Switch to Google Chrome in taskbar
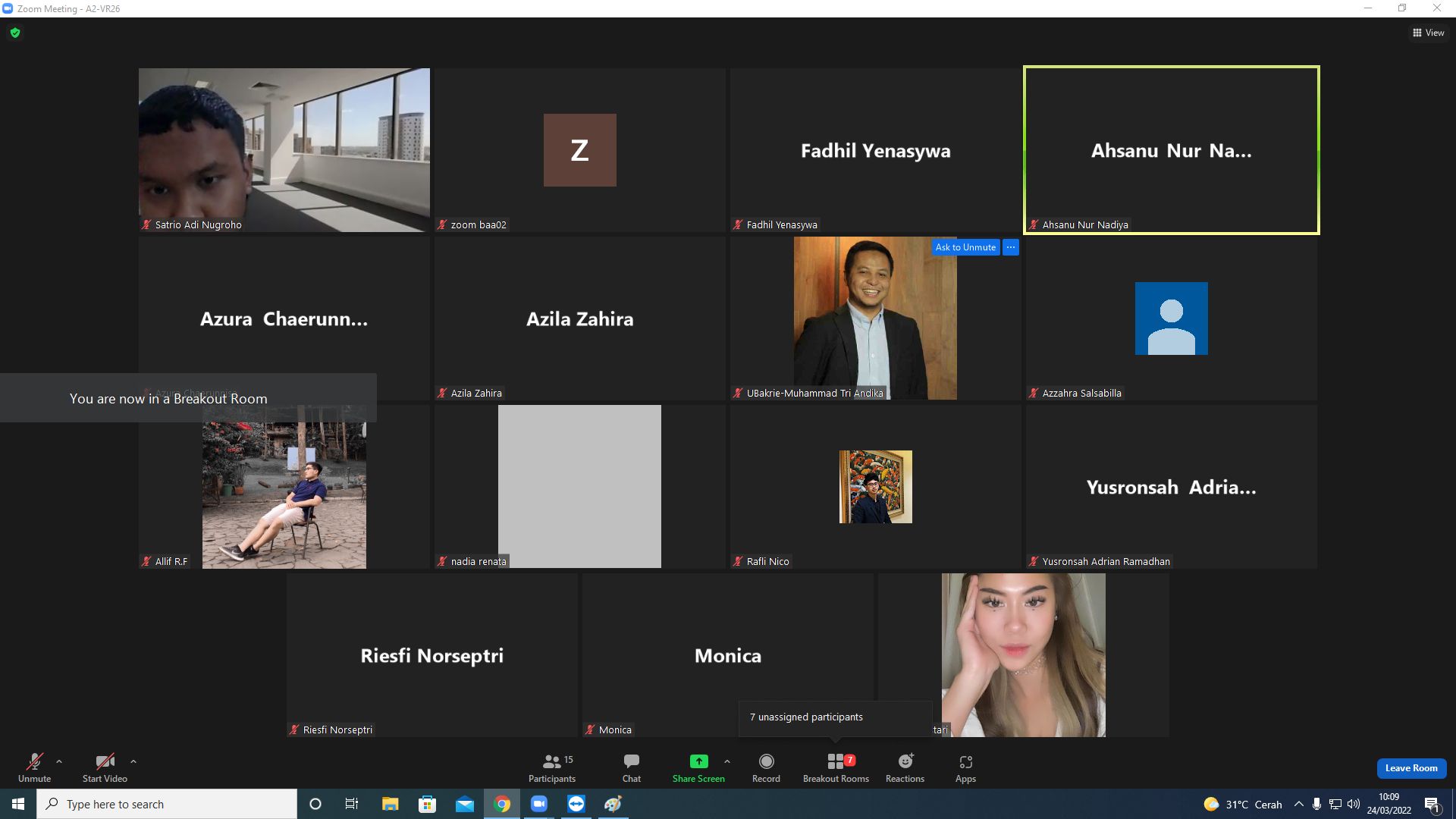 (502, 804)
